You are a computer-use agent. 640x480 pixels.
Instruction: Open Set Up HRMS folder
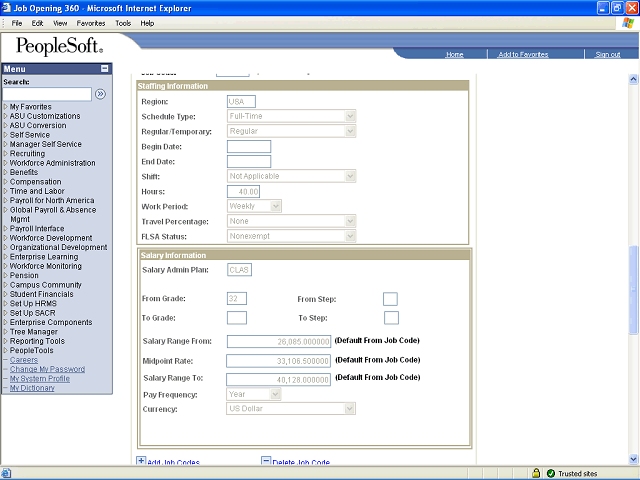tap(33, 303)
